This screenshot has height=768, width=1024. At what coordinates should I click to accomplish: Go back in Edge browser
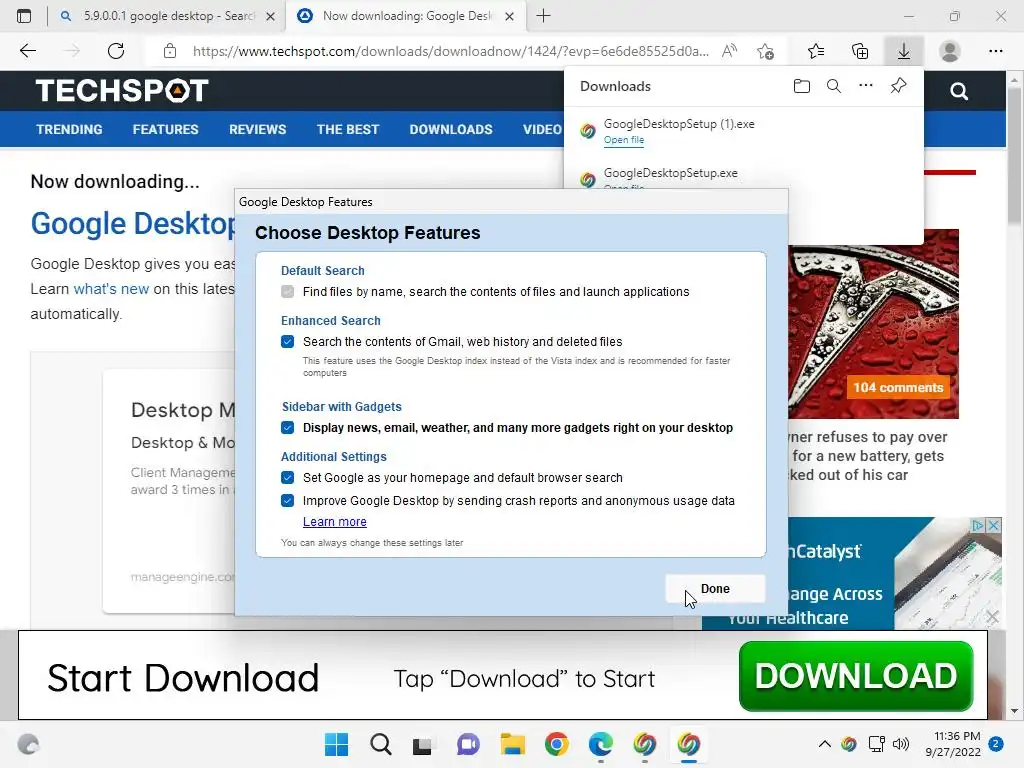pyautogui.click(x=27, y=51)
